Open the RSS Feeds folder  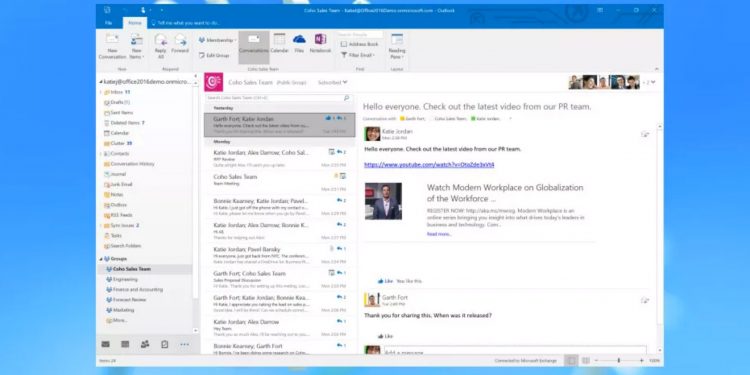(x=118, y=215)
